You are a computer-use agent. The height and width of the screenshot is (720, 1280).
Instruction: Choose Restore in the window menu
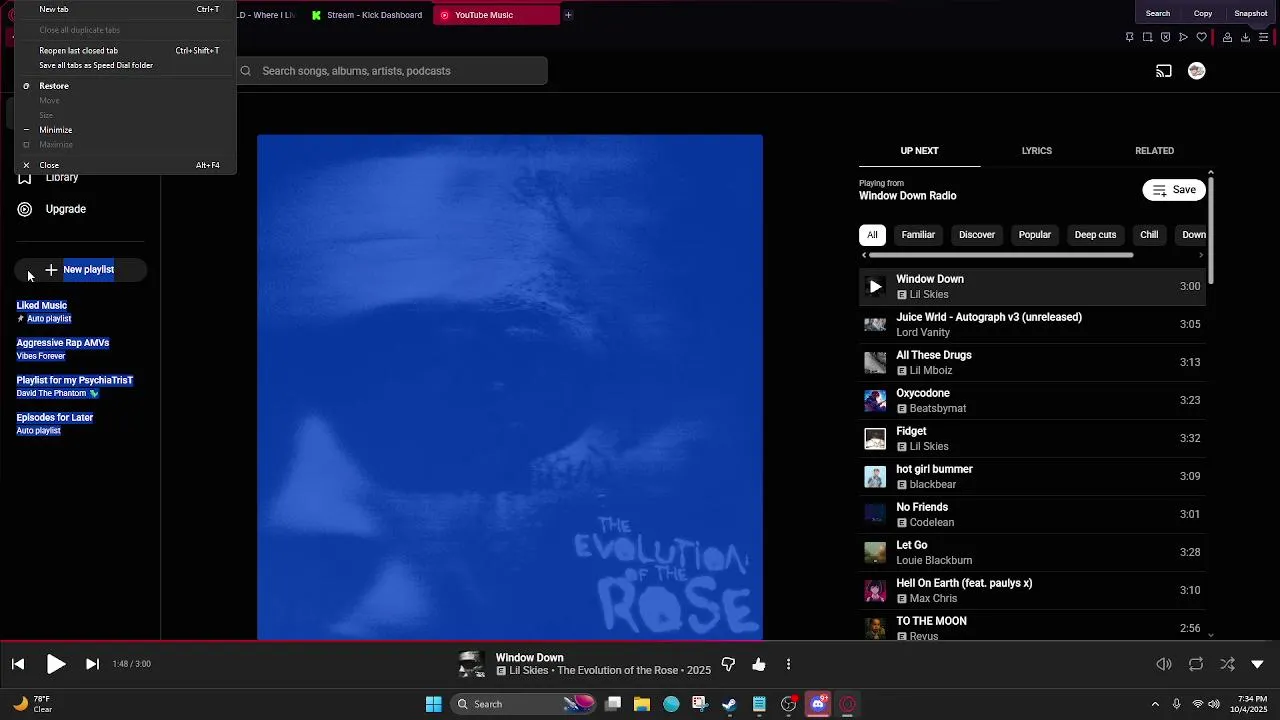point(125,86)
